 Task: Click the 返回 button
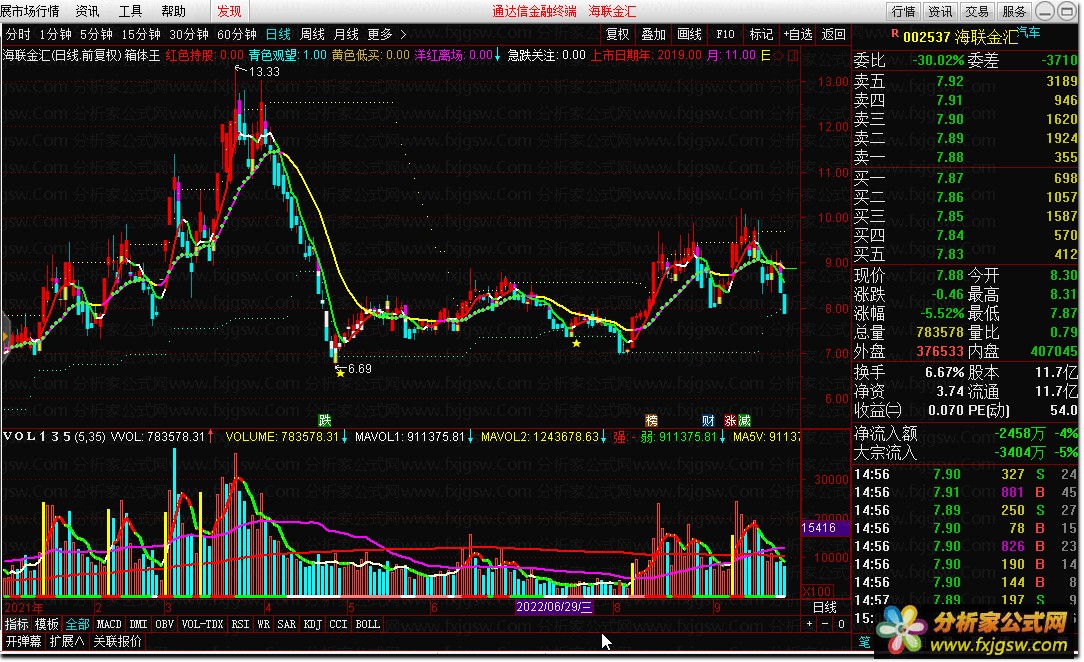click(834, 34)
